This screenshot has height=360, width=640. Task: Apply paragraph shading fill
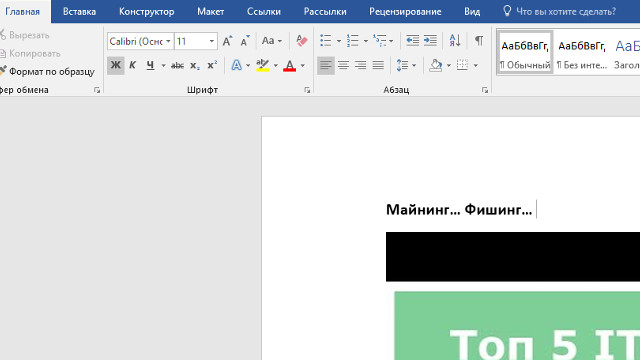[436, 65]
